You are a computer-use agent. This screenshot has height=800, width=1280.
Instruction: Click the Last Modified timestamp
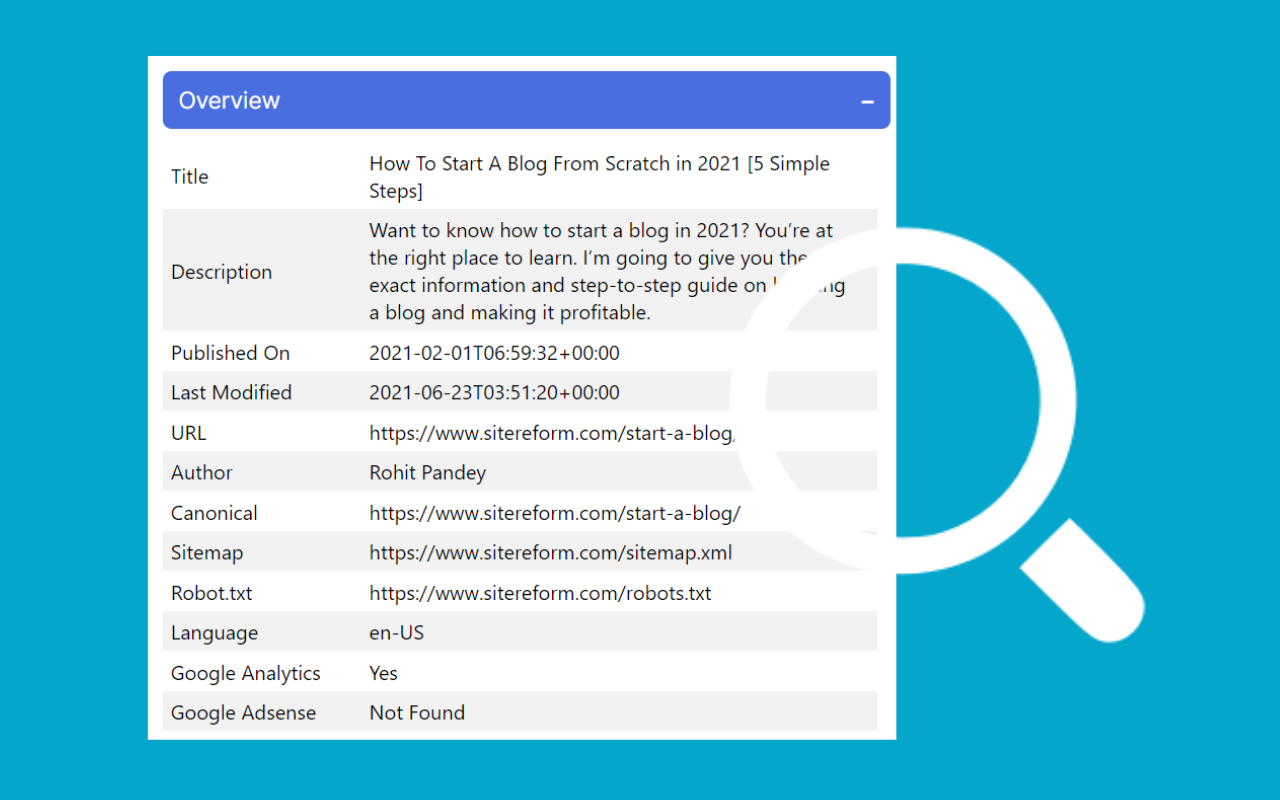[x=494, y=392]
